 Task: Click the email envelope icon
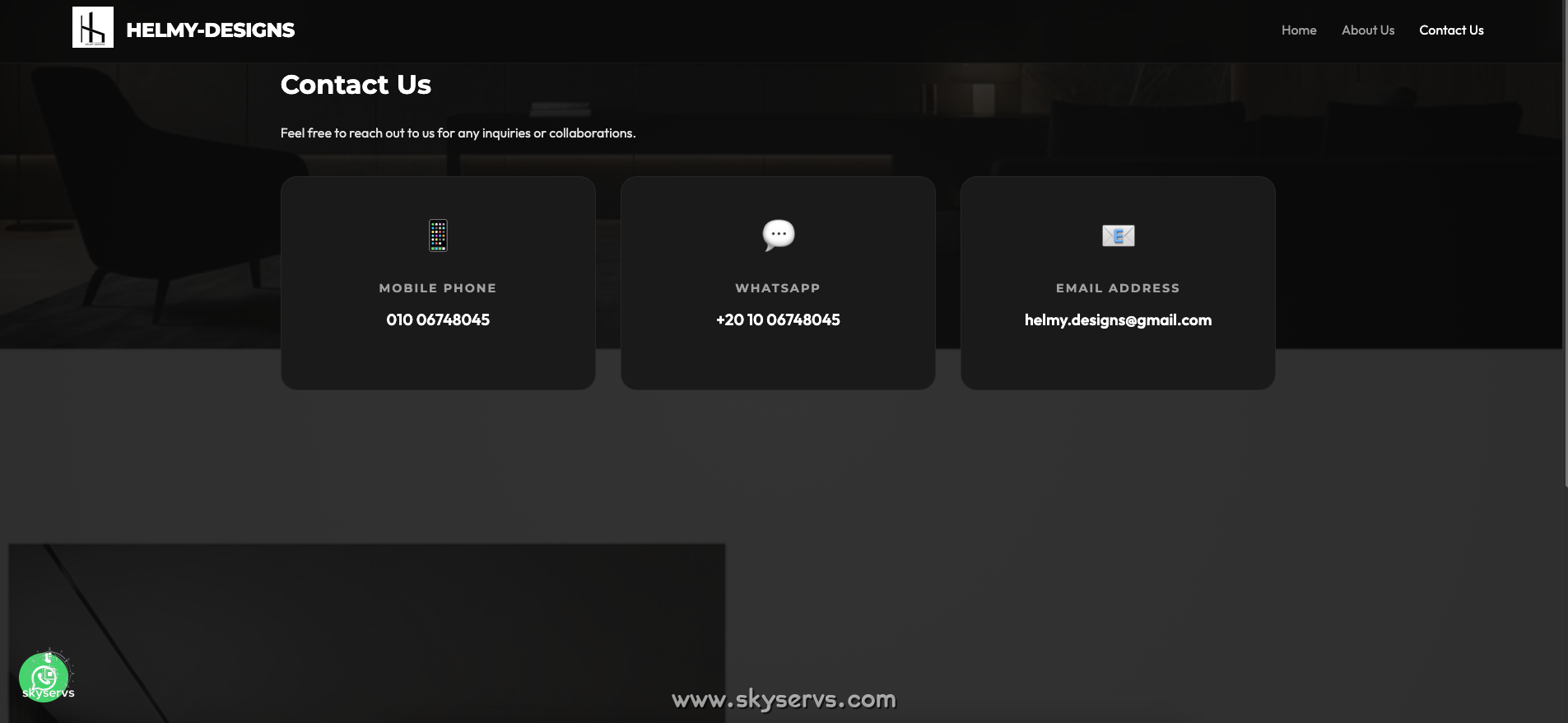tap(1118, 236)
